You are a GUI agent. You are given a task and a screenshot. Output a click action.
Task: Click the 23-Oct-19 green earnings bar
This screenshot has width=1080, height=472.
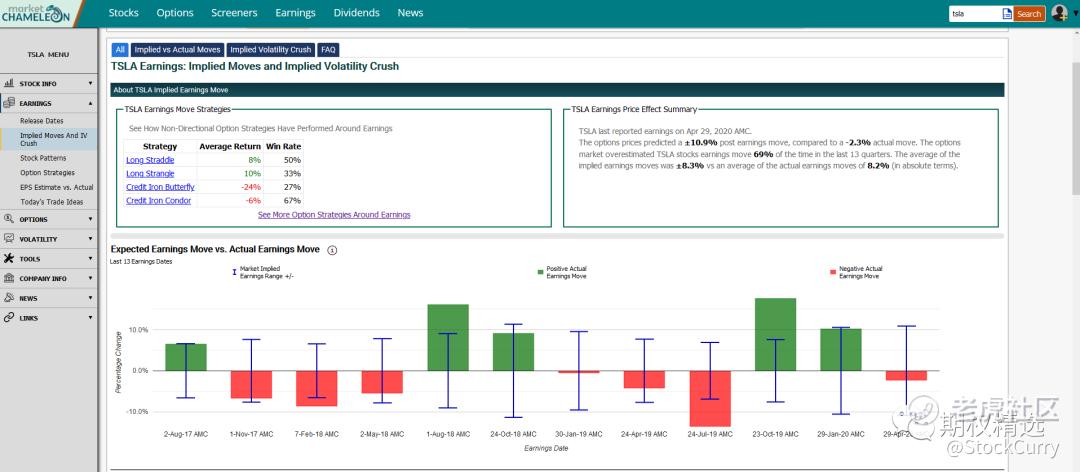pyautogui.click(x=776, y=334)
